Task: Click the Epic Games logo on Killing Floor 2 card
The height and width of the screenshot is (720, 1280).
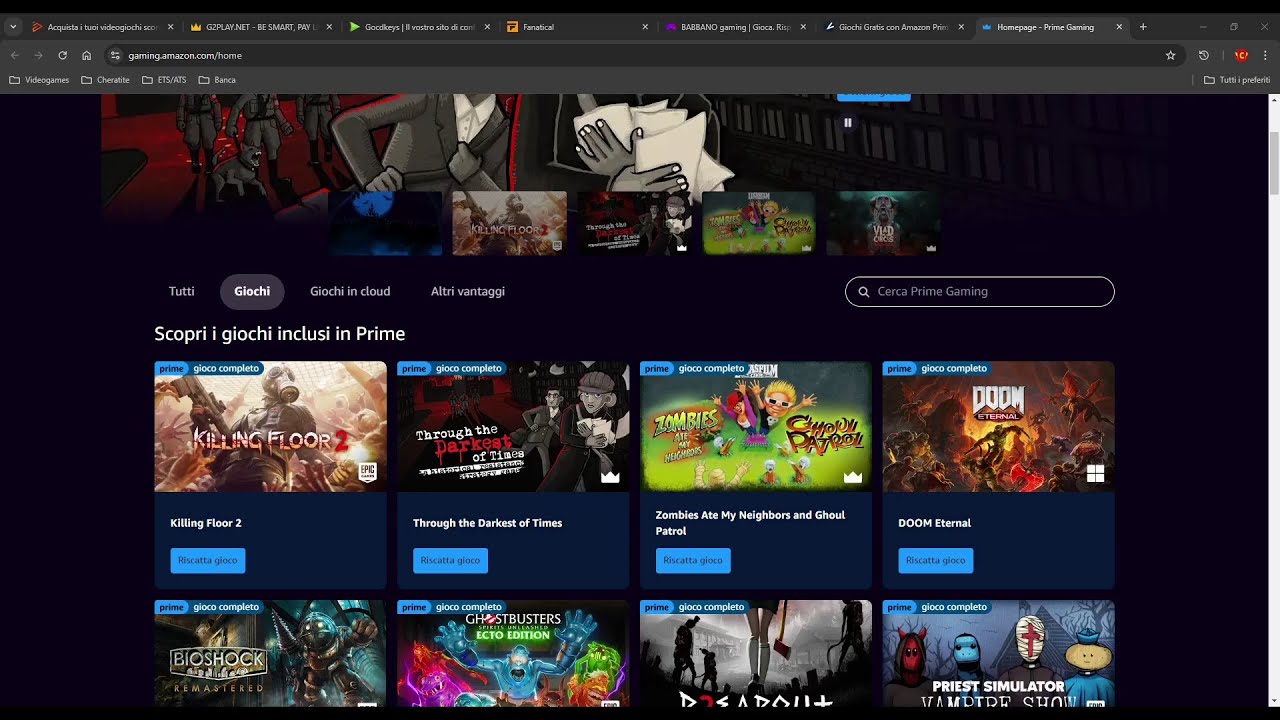Action: coord(368,473)
